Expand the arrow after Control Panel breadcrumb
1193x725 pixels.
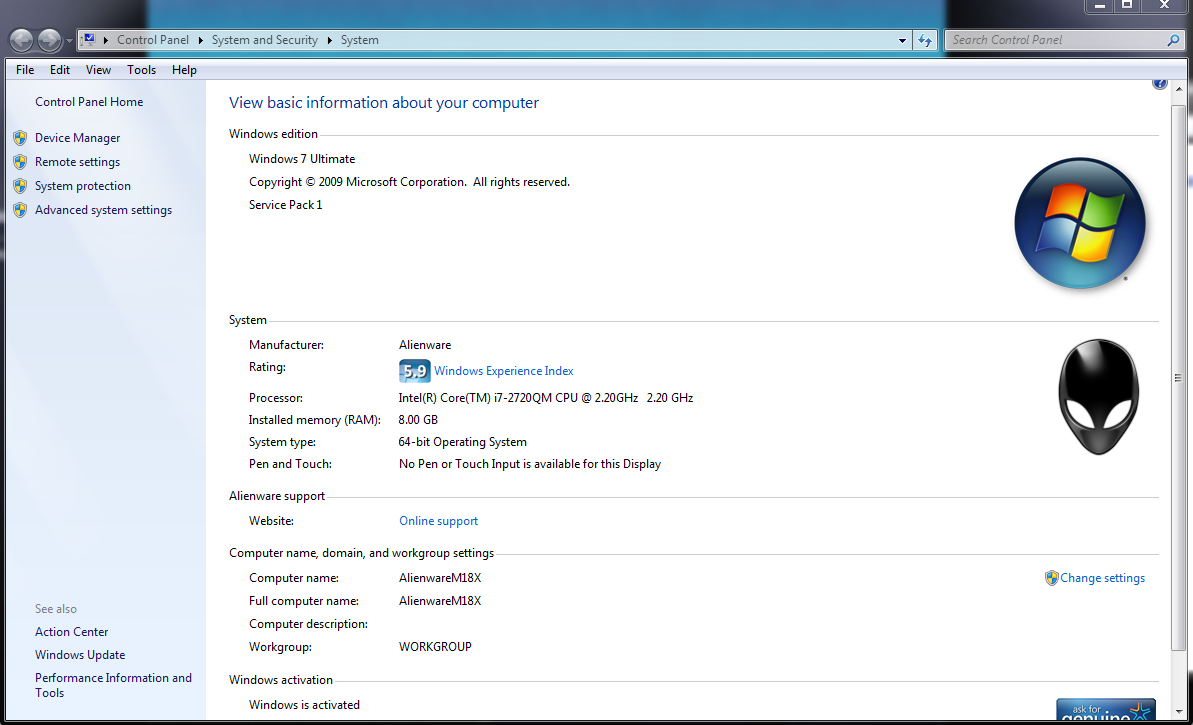point(200,40)
